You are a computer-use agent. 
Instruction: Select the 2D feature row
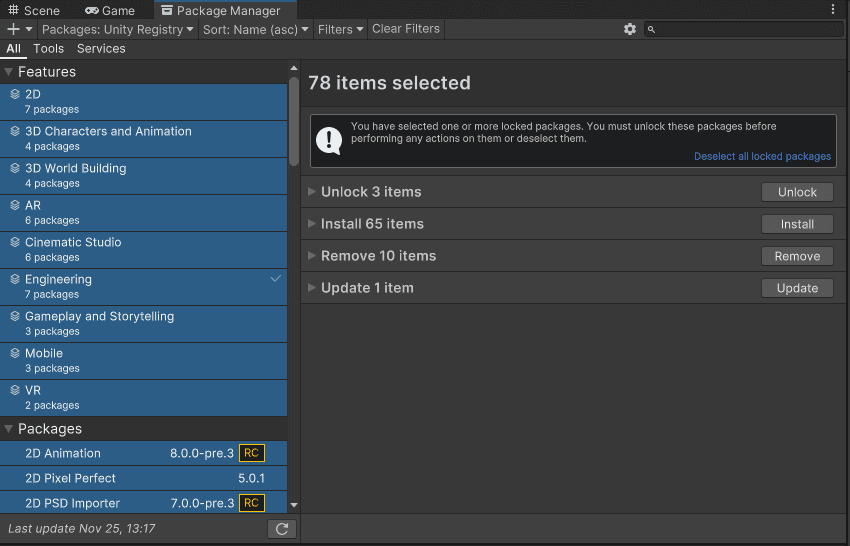pos(144,102)
